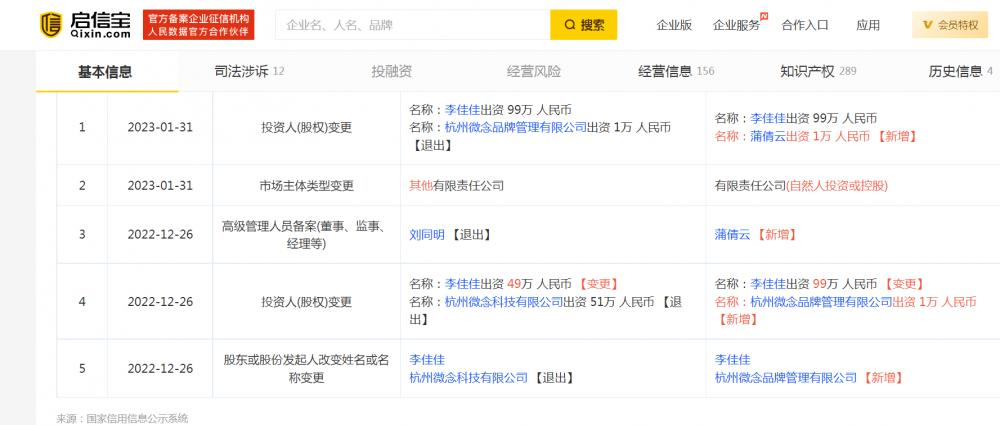Screen dimensions: 1000x425
Task: Click the search magnifier button
Action: click(x=584, y=25)
